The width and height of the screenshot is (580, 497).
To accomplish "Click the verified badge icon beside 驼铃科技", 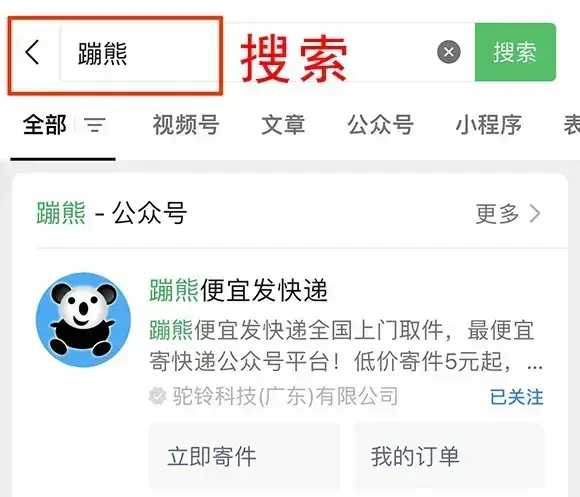I will pyautogui.click(x=158, y=396).
